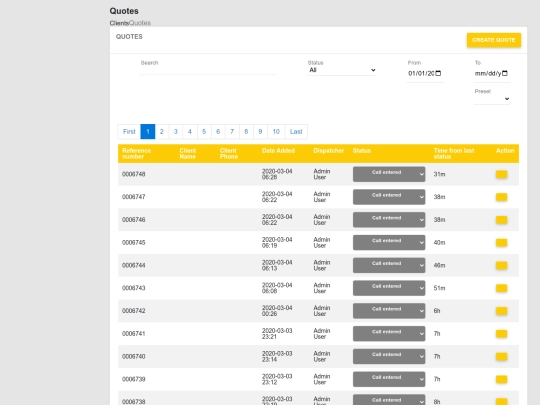
Task: Focus the Search input field
Action: tap(208, 70)
